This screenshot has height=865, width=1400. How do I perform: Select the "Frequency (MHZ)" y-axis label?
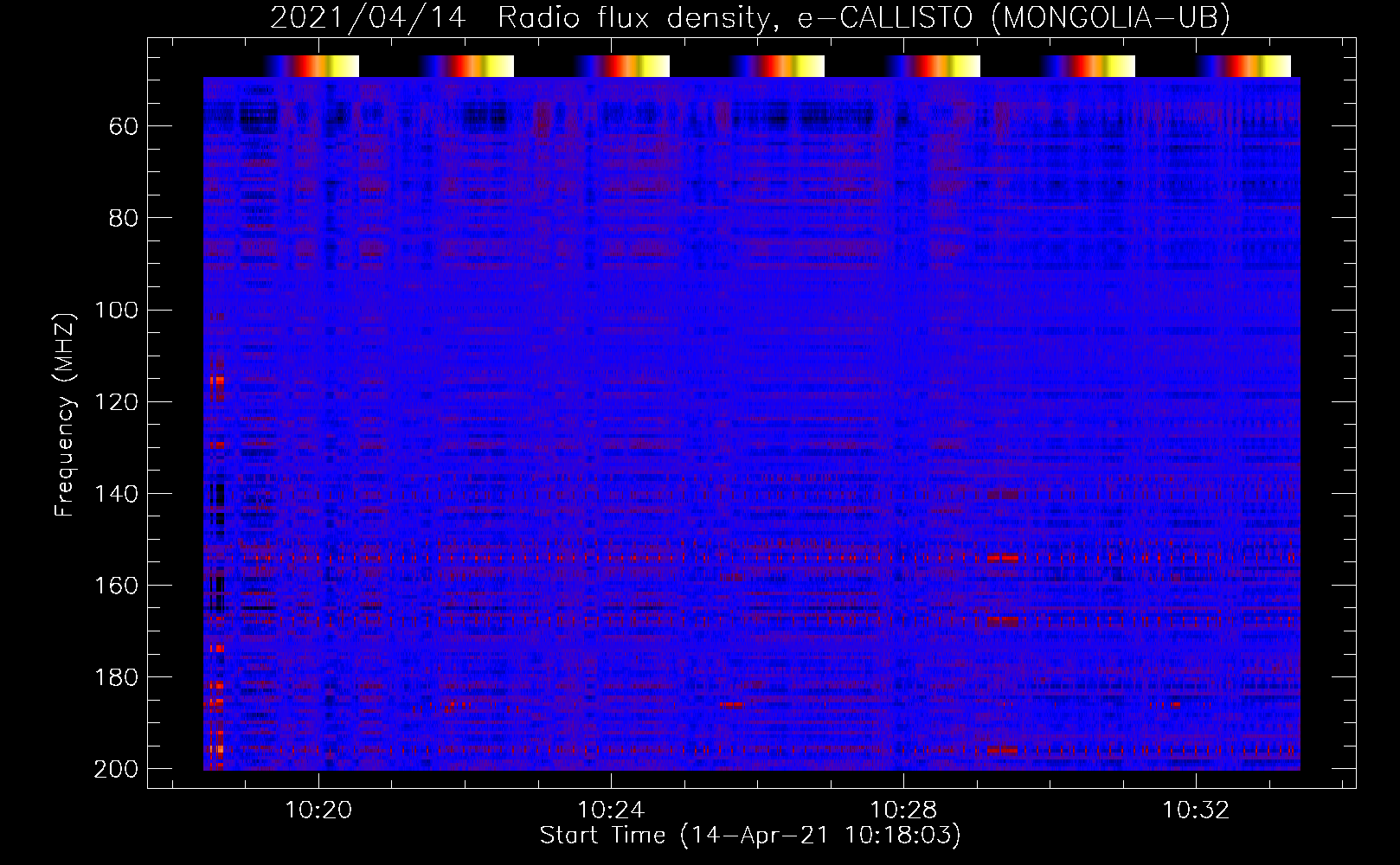pos(65,414)
